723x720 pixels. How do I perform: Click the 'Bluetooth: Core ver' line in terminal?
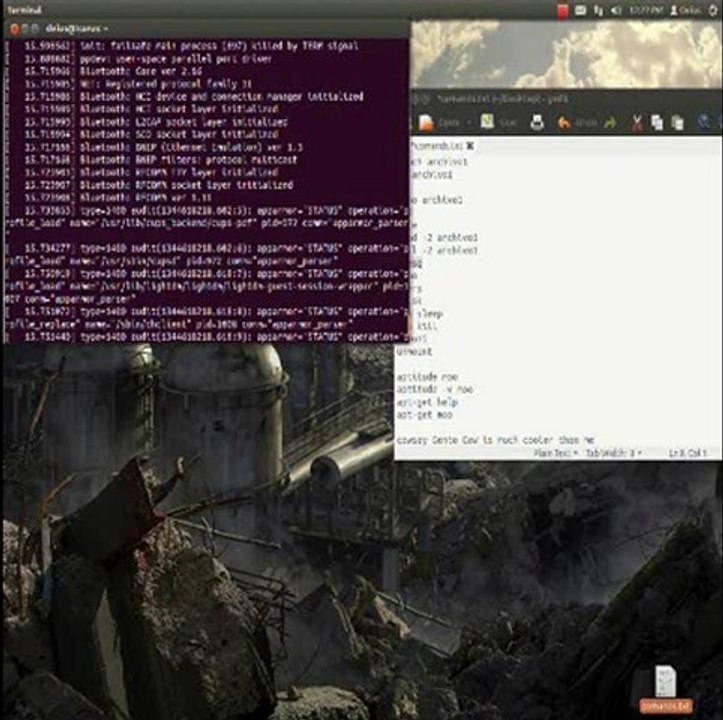113,71
